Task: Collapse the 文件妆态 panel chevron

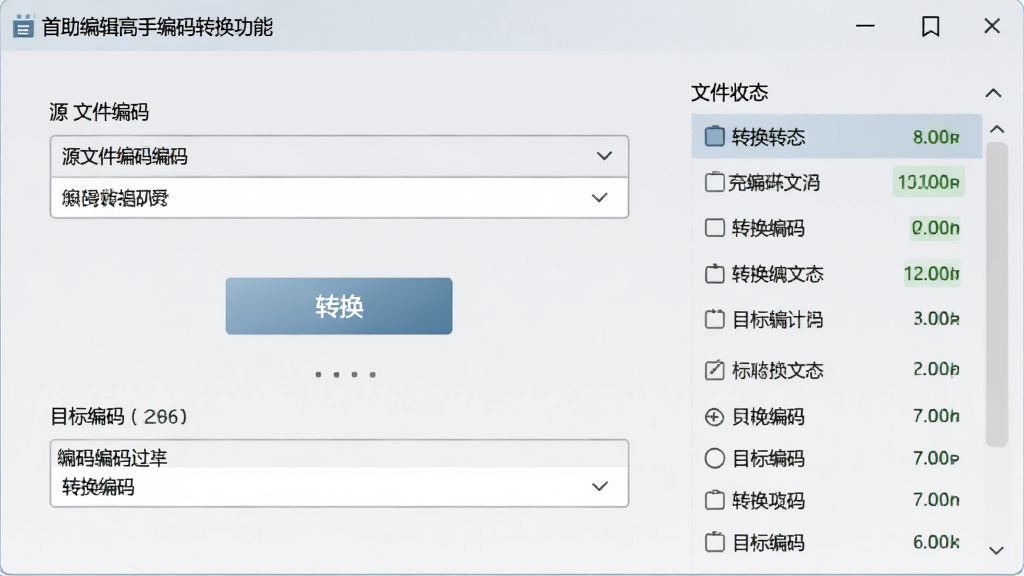Action: 993,93
